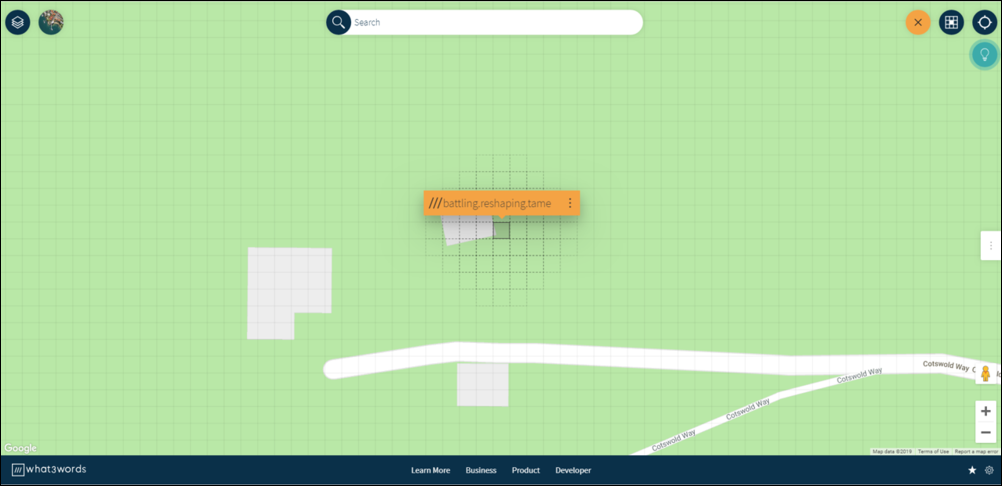Open three-dot menu on battling.reshaping.tame label
Viewport: 1002px width, 486px height.
click(570, 203)
